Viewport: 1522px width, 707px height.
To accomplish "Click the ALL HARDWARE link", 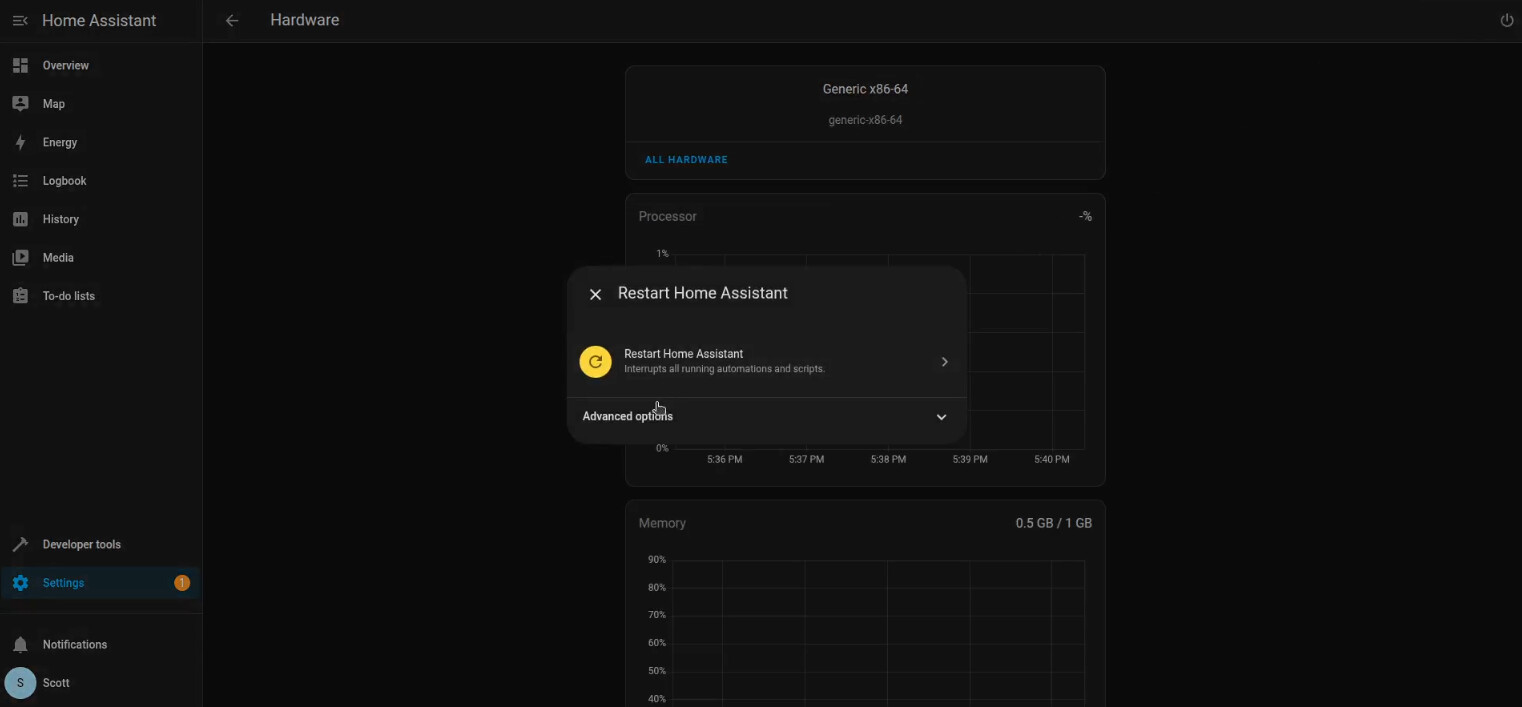I will point(686,160).
